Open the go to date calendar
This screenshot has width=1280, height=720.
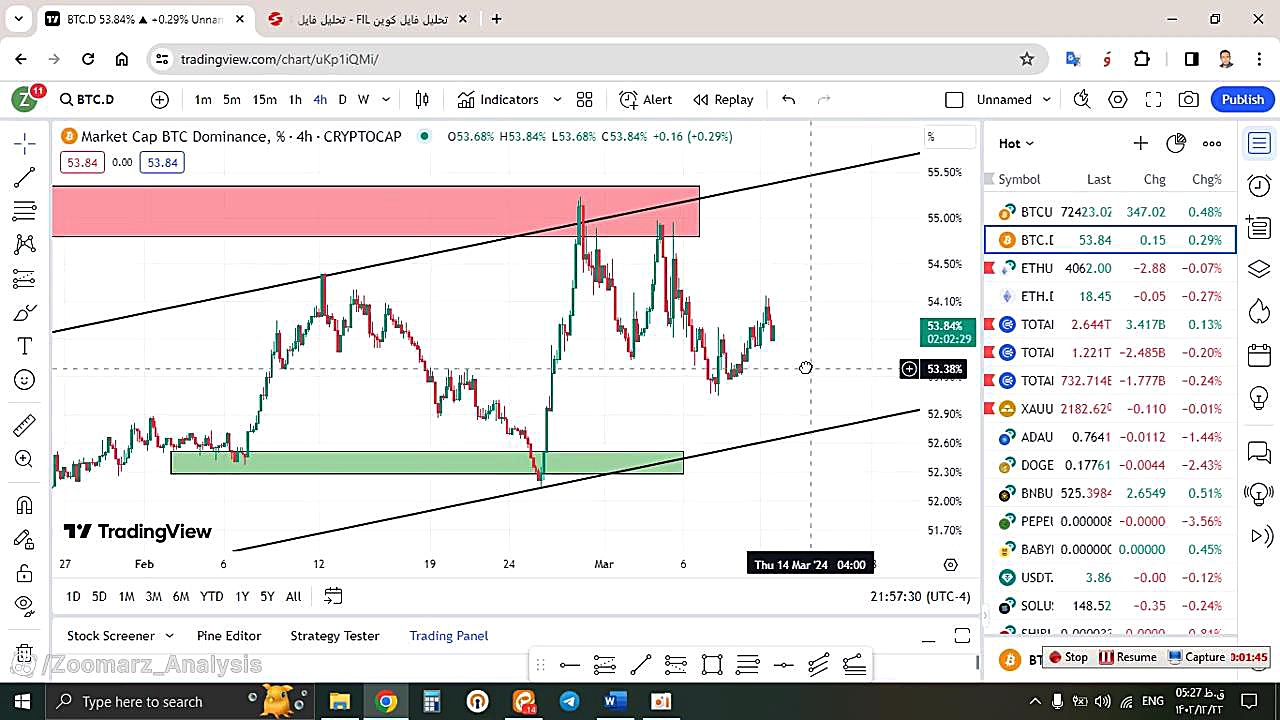(333, 596)
